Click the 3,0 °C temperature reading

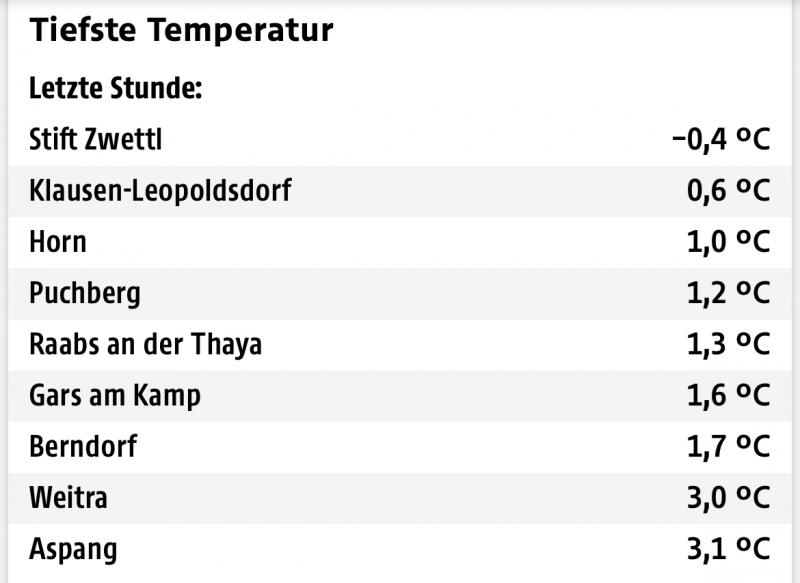point(728,498)
